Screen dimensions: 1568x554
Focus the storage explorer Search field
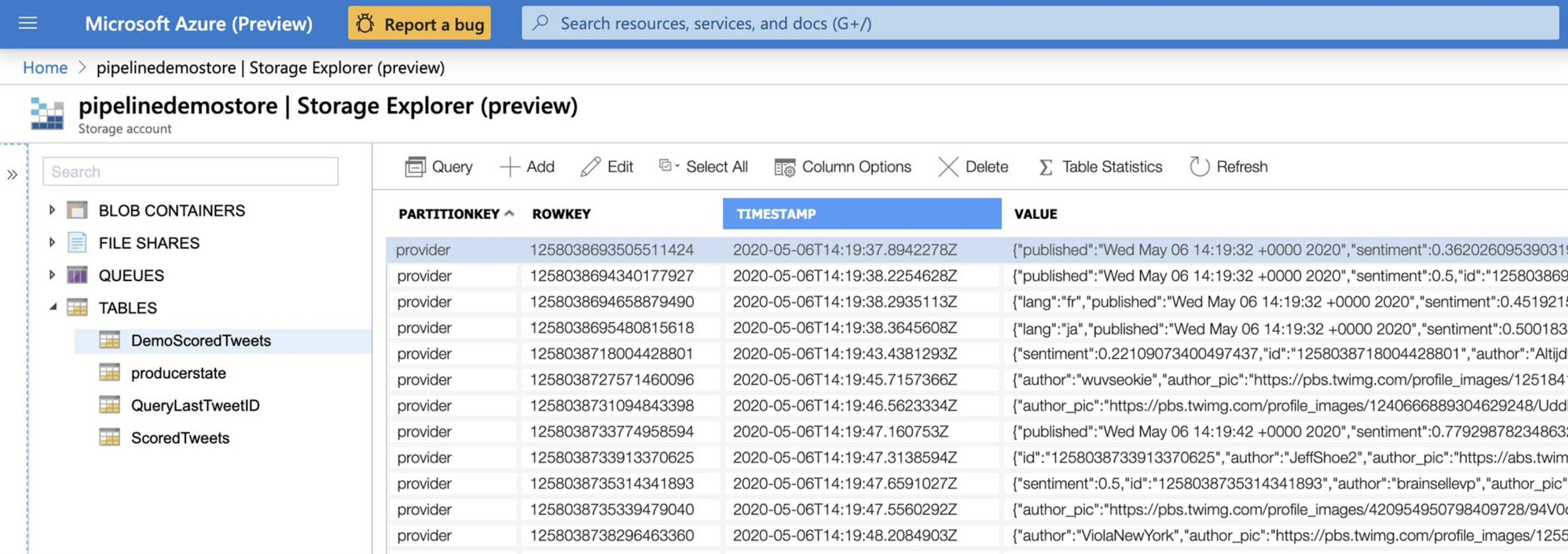click(191, 172)
